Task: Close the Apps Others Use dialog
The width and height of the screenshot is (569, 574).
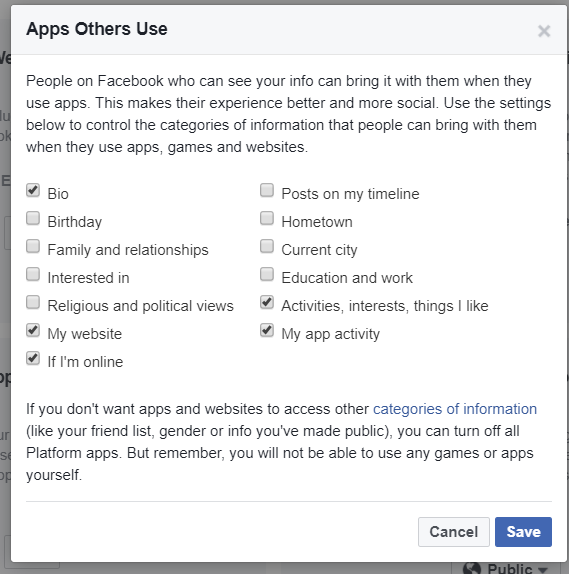Action: [x=544, y=31]
